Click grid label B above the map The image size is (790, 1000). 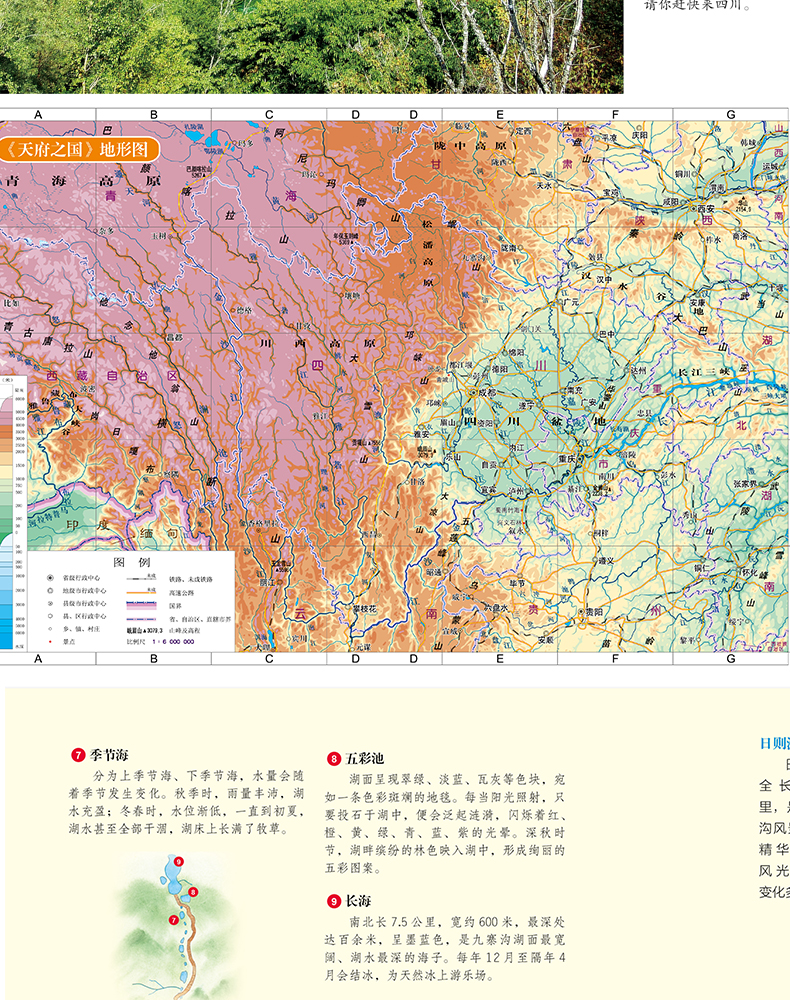154,115
